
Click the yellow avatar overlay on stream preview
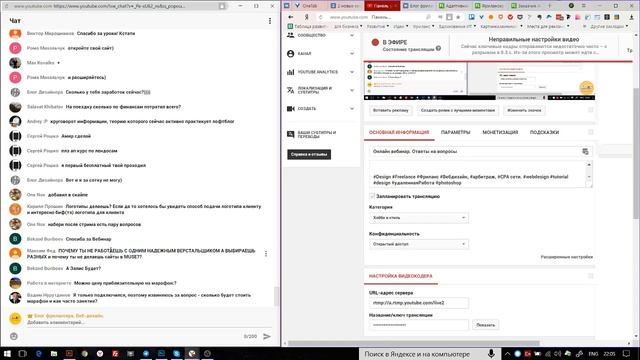click(587, 87)
